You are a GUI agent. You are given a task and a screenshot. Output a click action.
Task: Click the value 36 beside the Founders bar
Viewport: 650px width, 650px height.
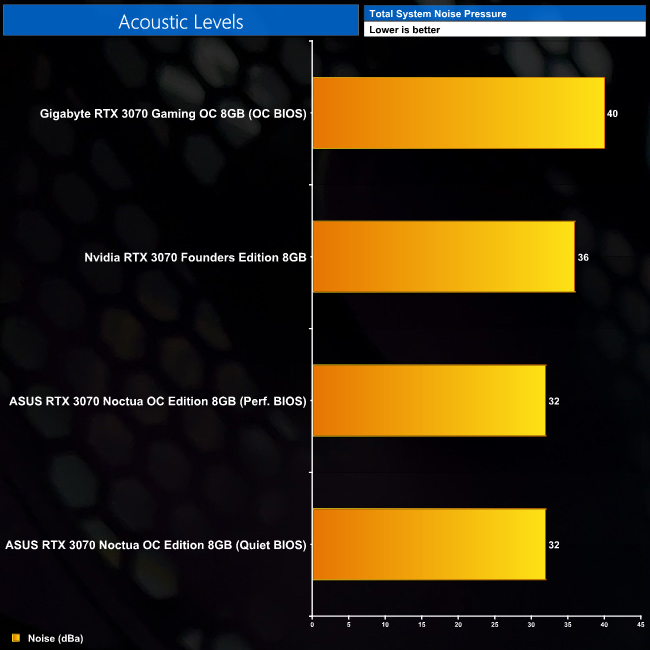583,257
